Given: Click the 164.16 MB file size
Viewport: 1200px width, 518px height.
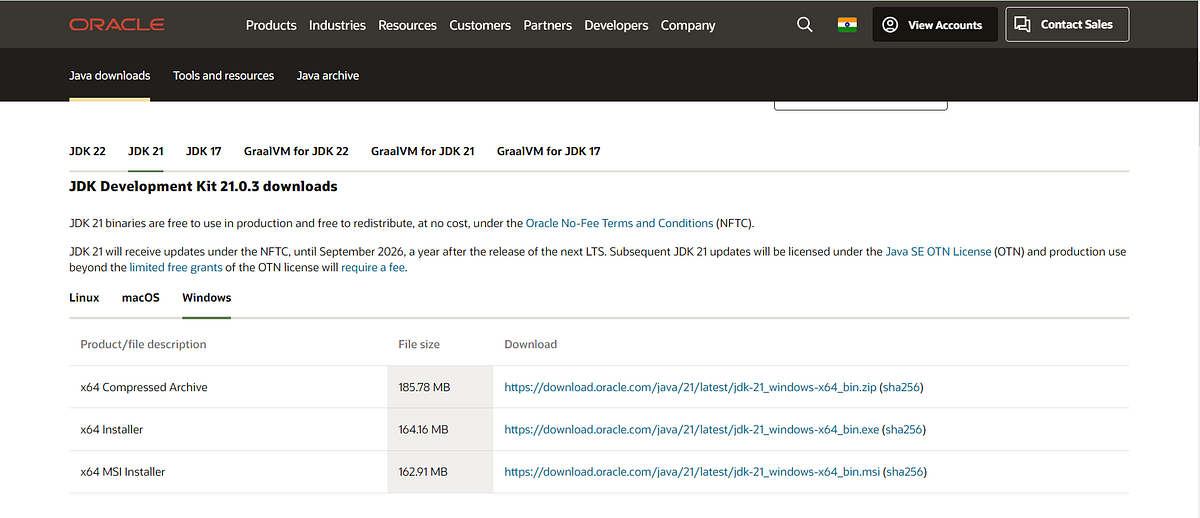Looking at the screenshot, I should pos(423,430).
